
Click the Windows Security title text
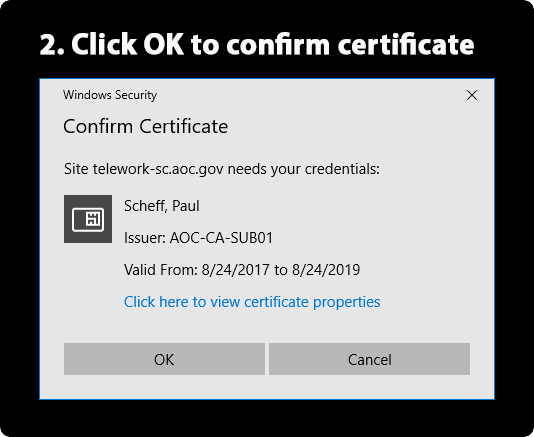tap(110, 95)
